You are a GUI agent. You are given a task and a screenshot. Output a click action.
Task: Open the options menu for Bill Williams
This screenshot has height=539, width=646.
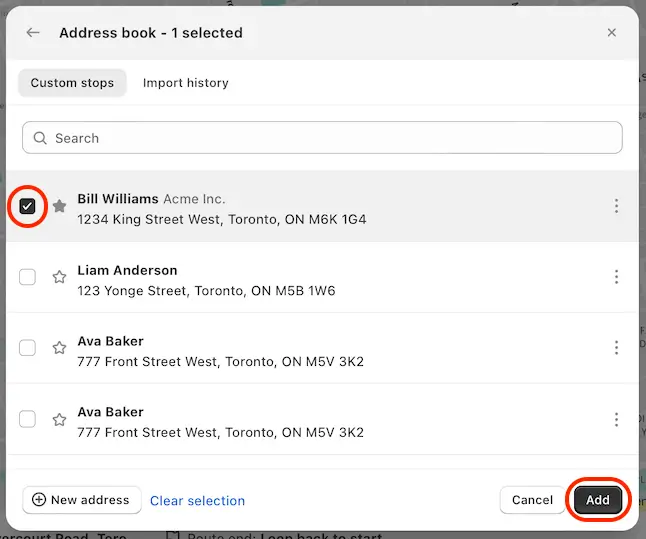point(616,206)
